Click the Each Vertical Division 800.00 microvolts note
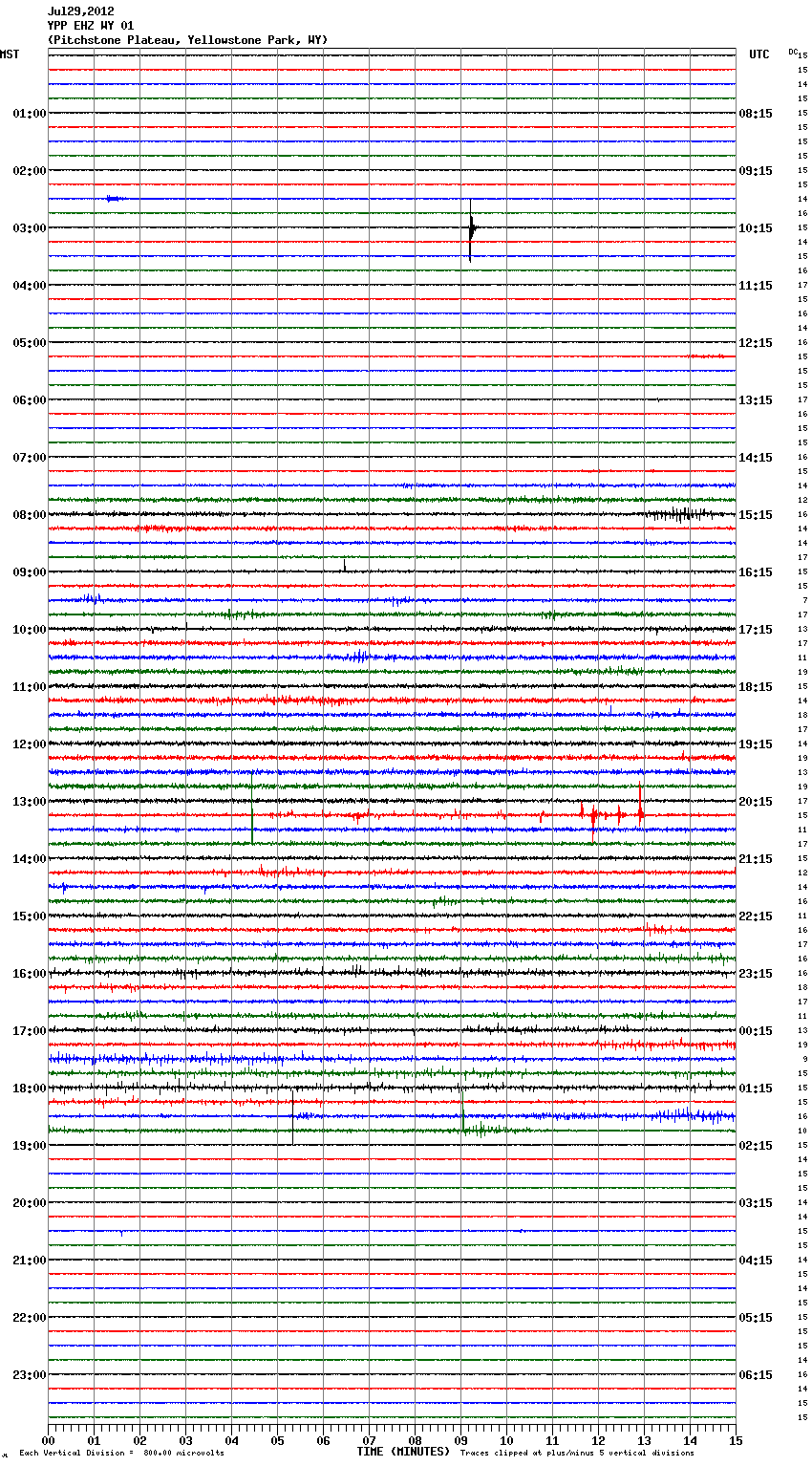This screenshot has height=1466, width=812. click(121, 1453)
